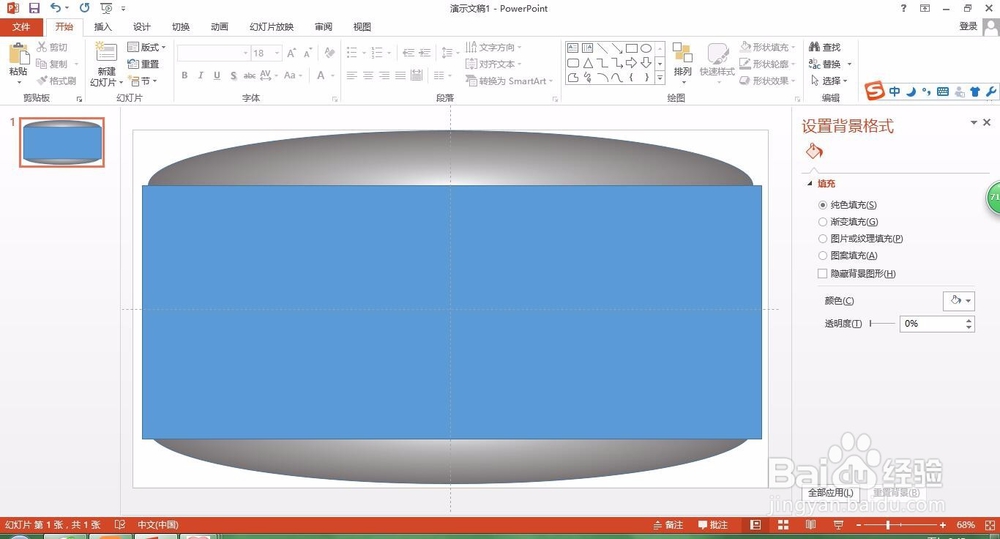The width and height of the screenshot is (1000, 539).
Task: Select the rectangle shape in gallery
Action: pos(631,48)
